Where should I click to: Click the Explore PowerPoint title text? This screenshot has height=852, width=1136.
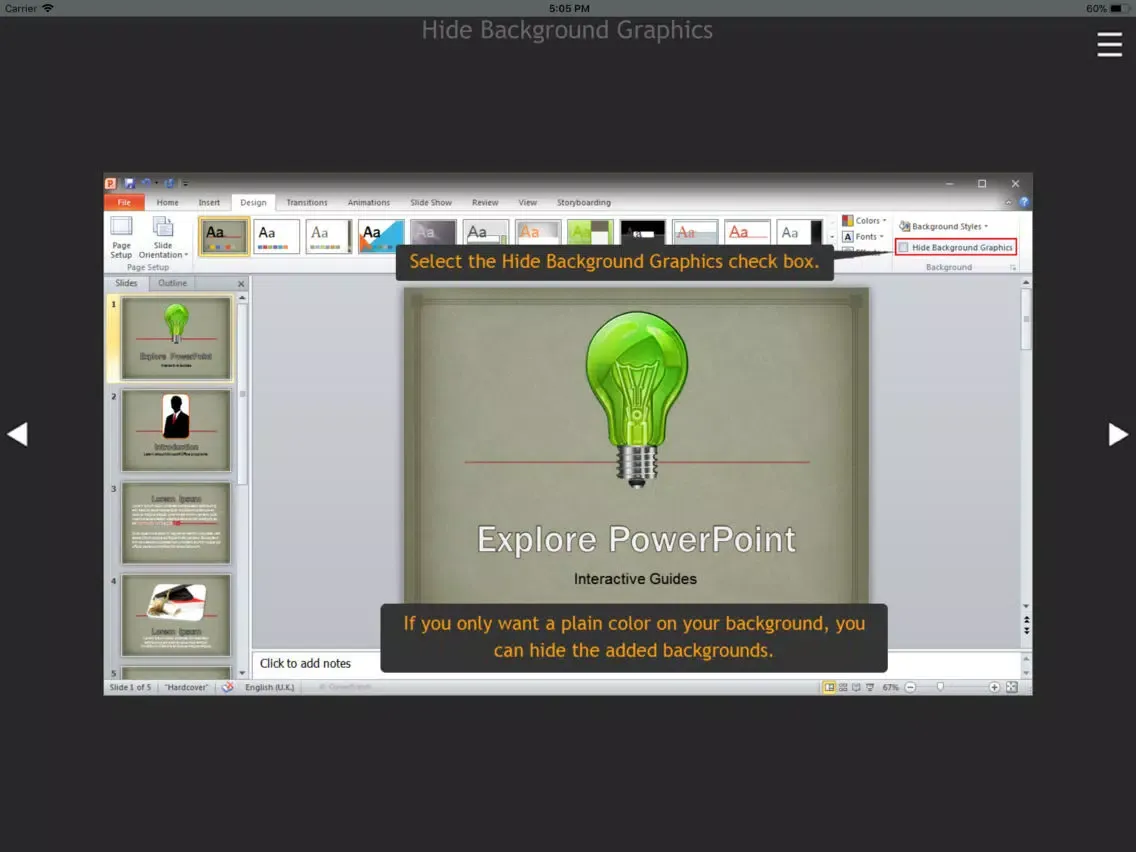(x=636, y=540)
